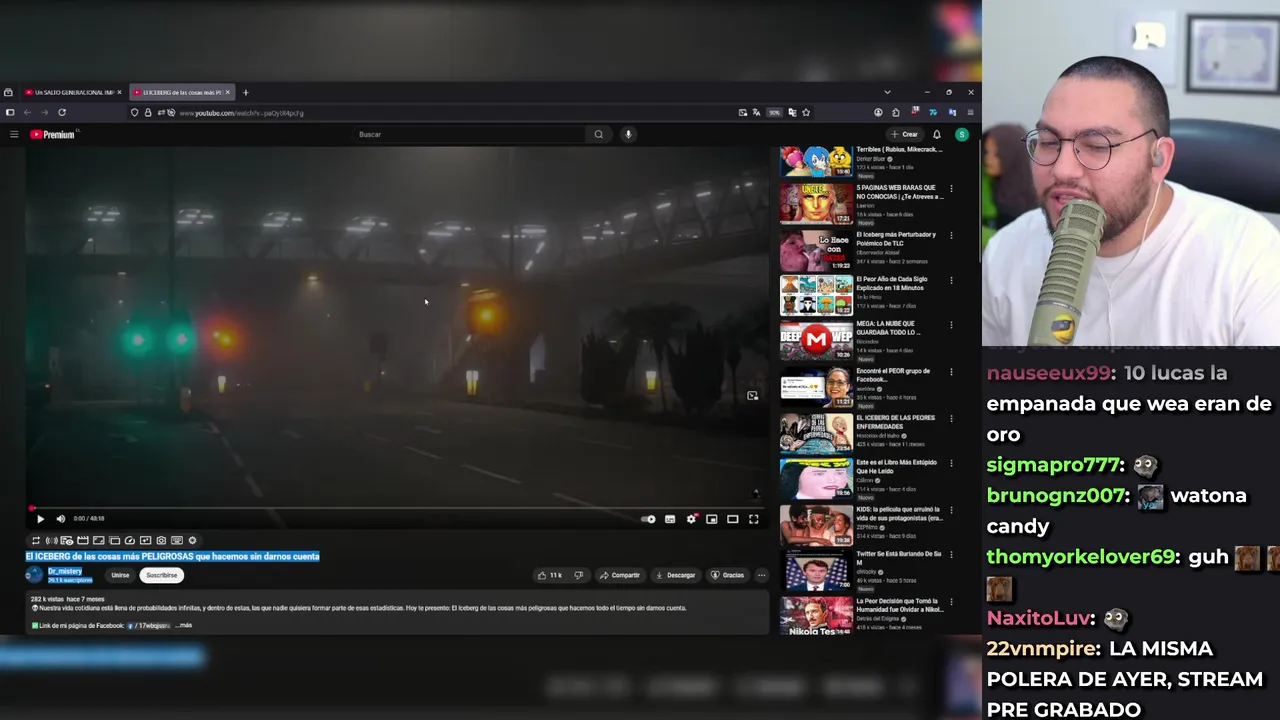Toggle the loop icon in the extension toolbar

[36, 541]
